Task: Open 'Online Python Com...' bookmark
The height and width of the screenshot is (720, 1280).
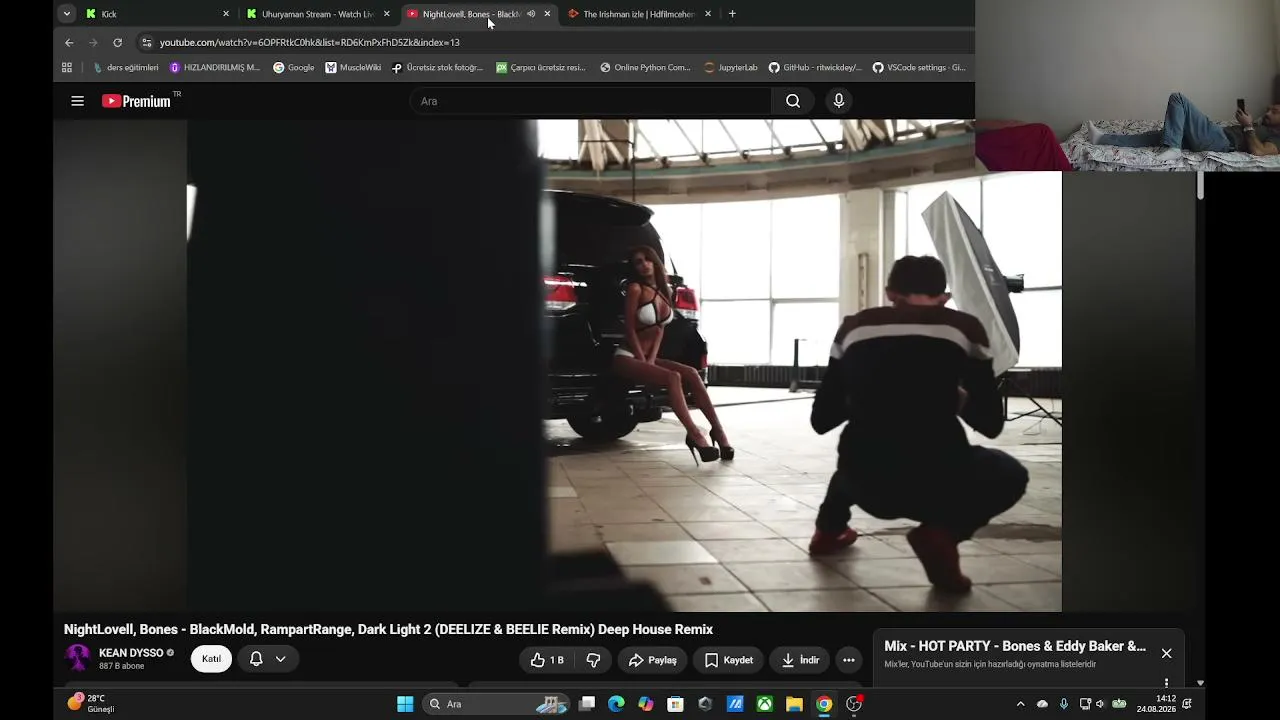Action: 645,68
